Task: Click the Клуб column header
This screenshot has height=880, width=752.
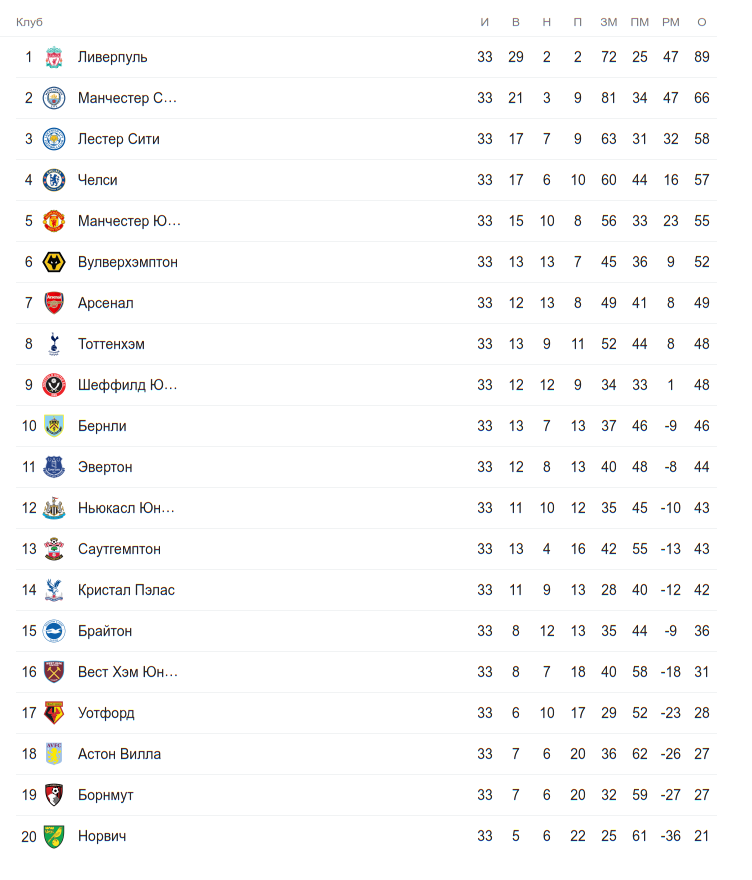Action: coord(29,22)
